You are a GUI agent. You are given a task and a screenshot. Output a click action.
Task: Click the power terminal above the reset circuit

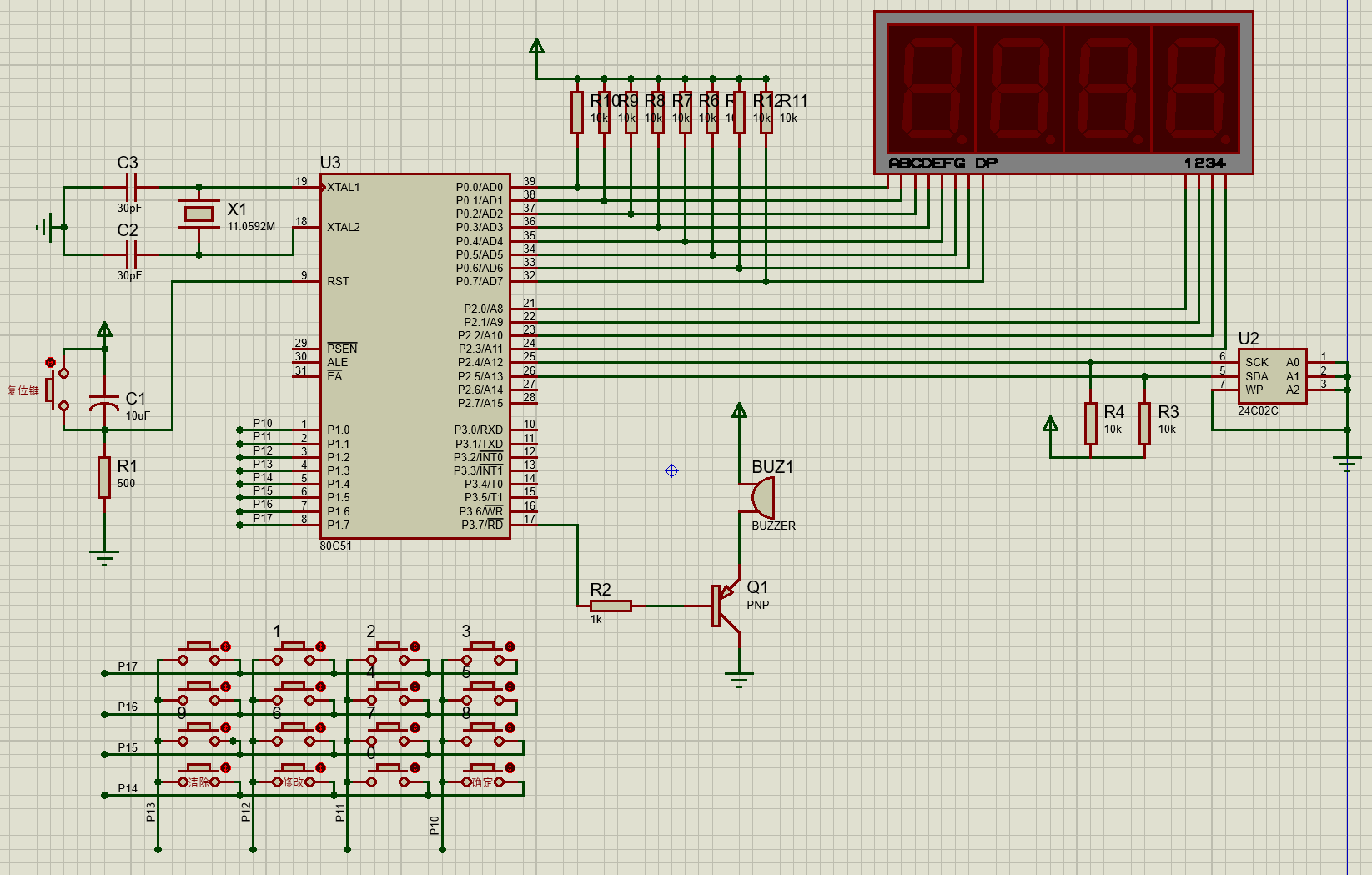point(104,329)
